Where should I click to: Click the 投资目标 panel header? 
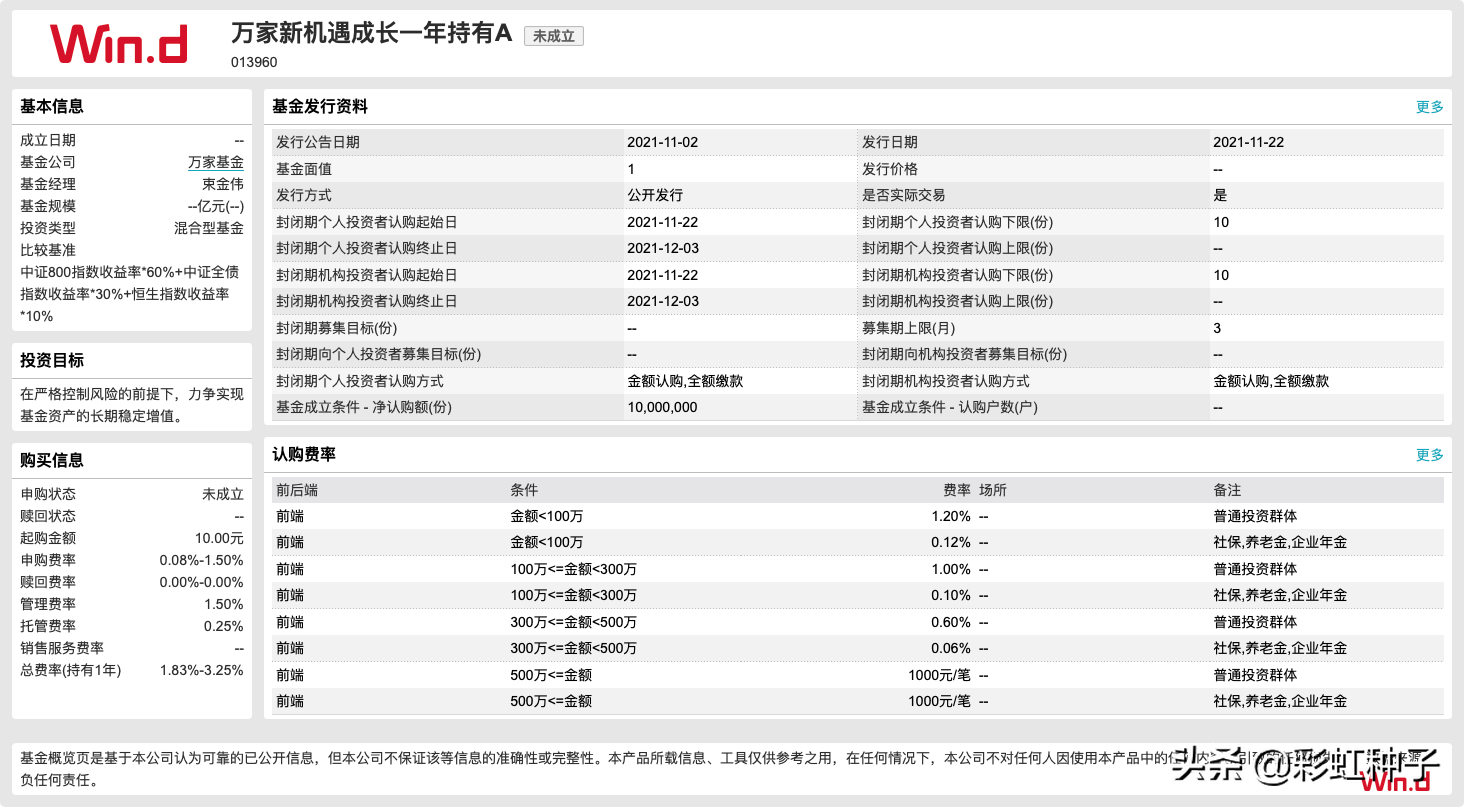52,360
